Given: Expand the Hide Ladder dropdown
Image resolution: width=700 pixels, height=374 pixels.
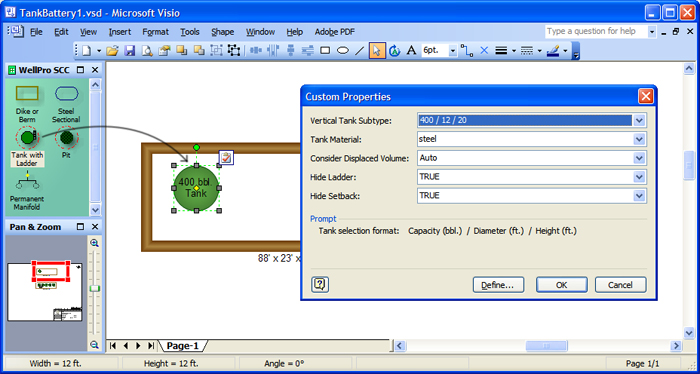Looking at the screenshot, I should pyautogui.click(x=640, y=177).
